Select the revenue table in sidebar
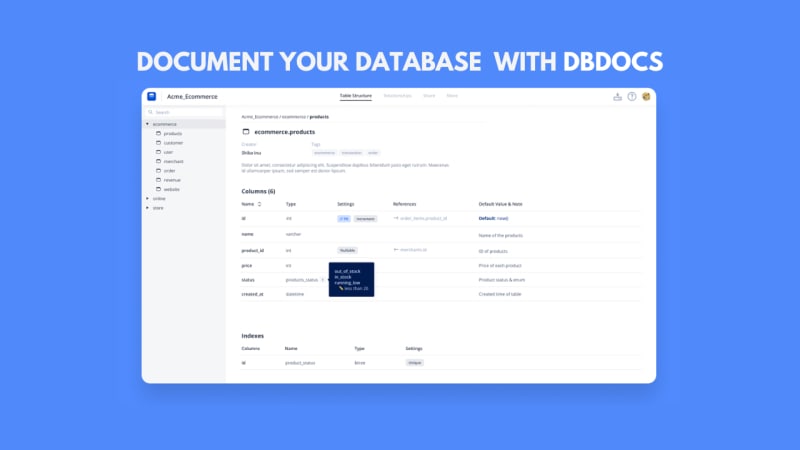The image size is (800, 450). [172, 180]
